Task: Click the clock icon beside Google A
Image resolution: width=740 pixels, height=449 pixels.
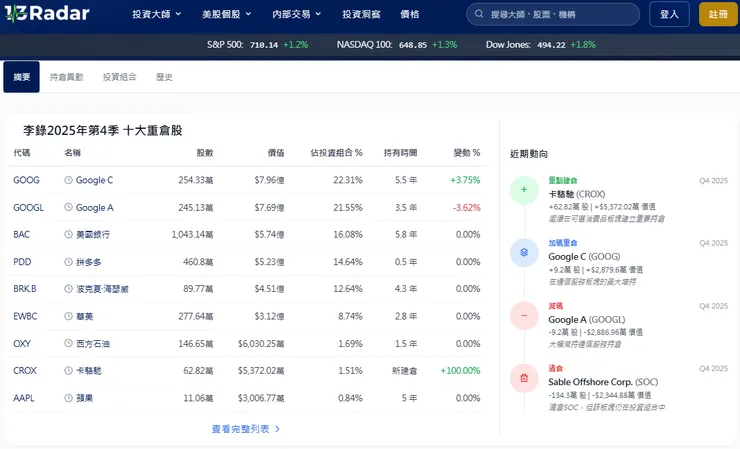Action: 68,207
